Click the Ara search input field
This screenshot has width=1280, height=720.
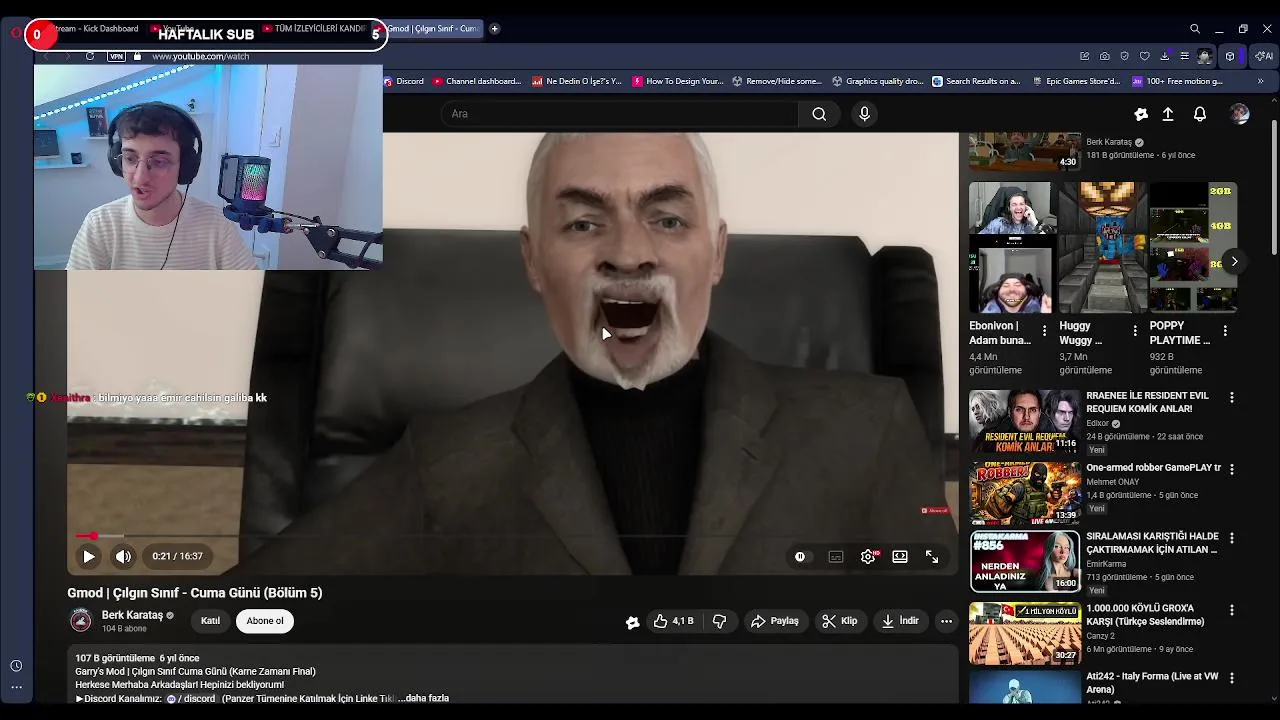620,114
